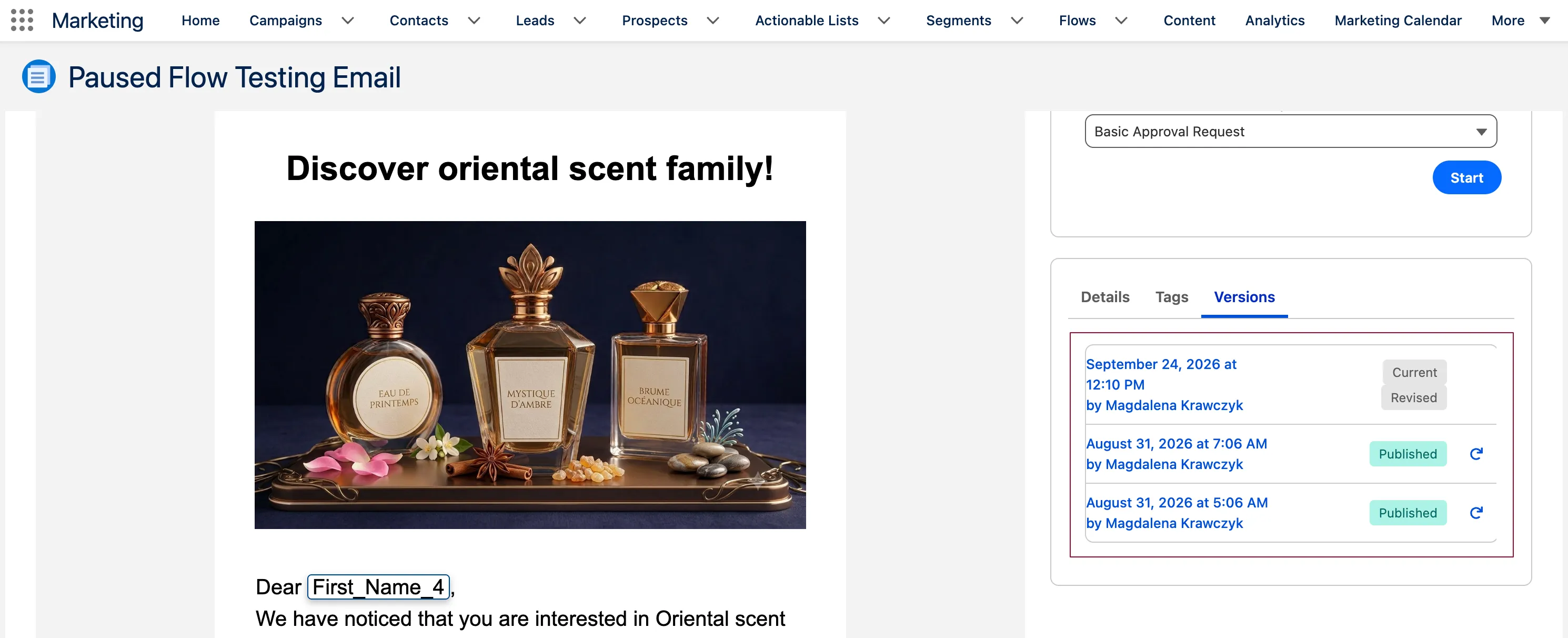
Task: Expand the Segments menu chevron
Action: 1017,21
